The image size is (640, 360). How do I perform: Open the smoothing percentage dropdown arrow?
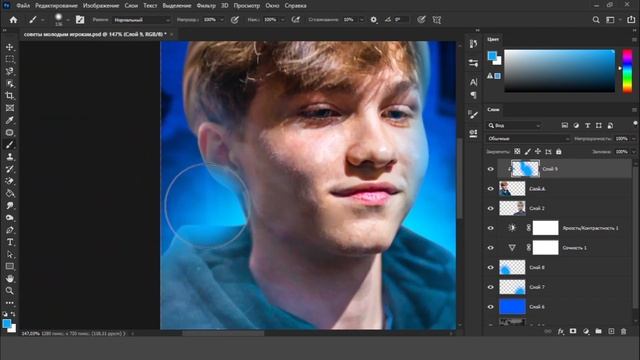click(x=361, y=20)
